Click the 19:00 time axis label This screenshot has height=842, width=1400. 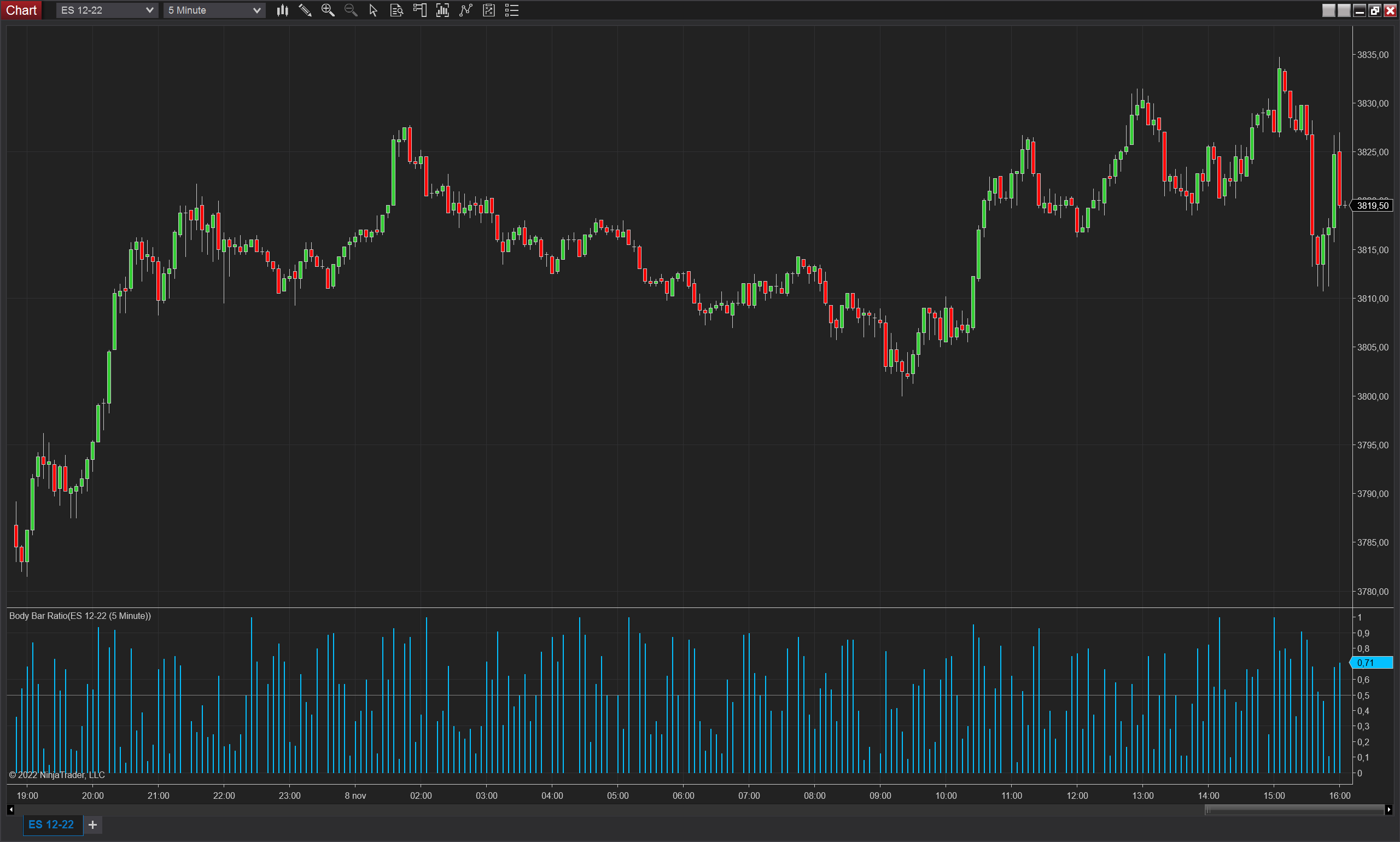coord(27,796)
